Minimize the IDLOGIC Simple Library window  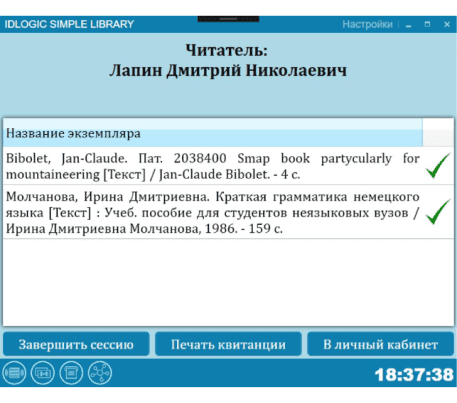(409, 25)
